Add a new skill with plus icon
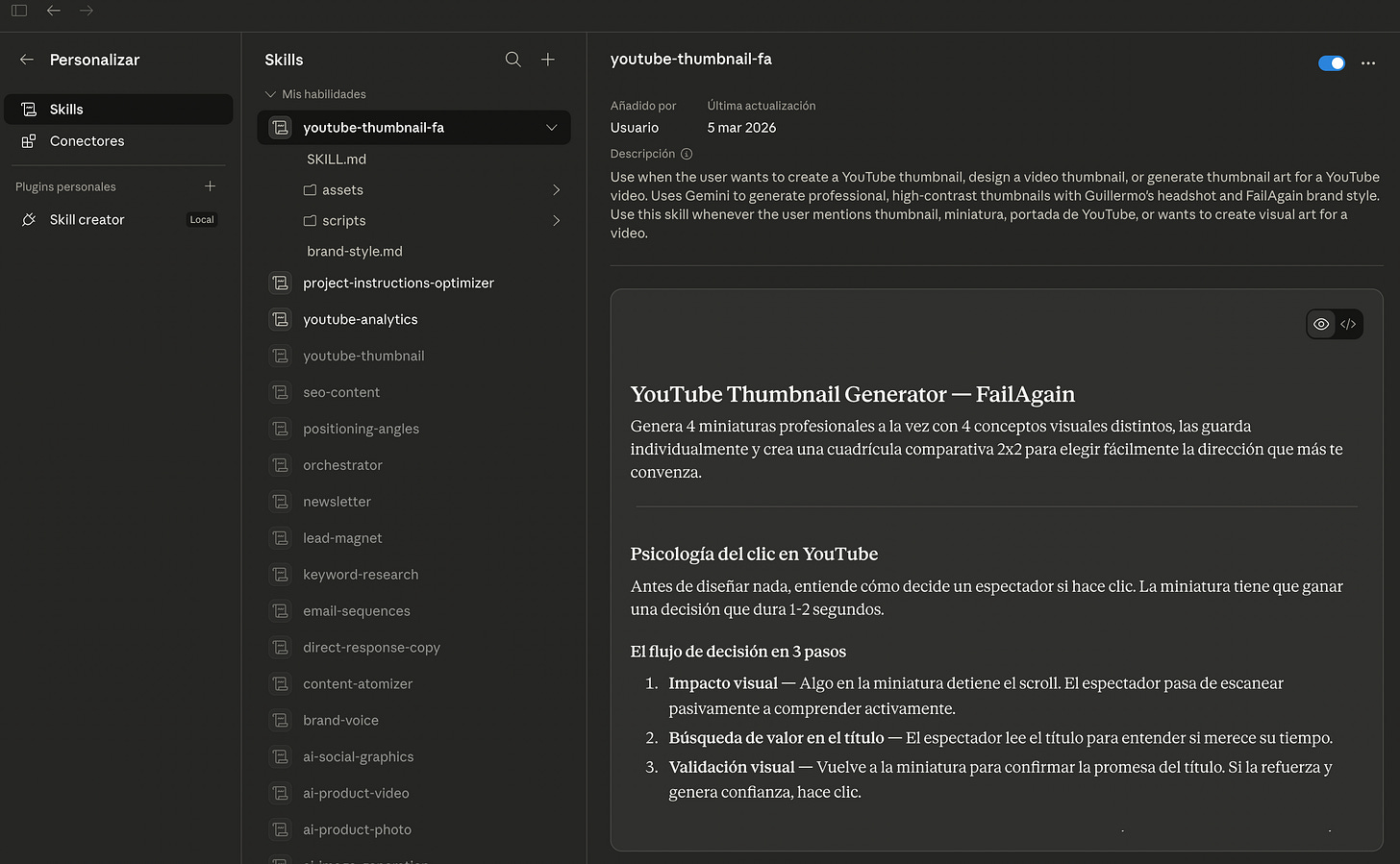 (548, 60)
